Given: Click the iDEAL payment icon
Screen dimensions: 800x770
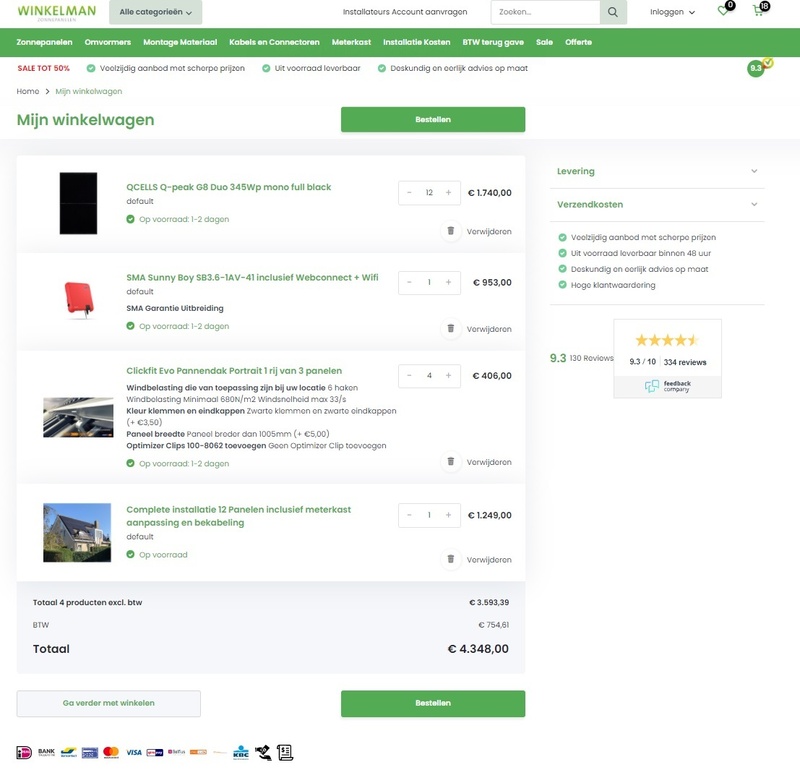Looking at the screenshot, I should (24, 752).
